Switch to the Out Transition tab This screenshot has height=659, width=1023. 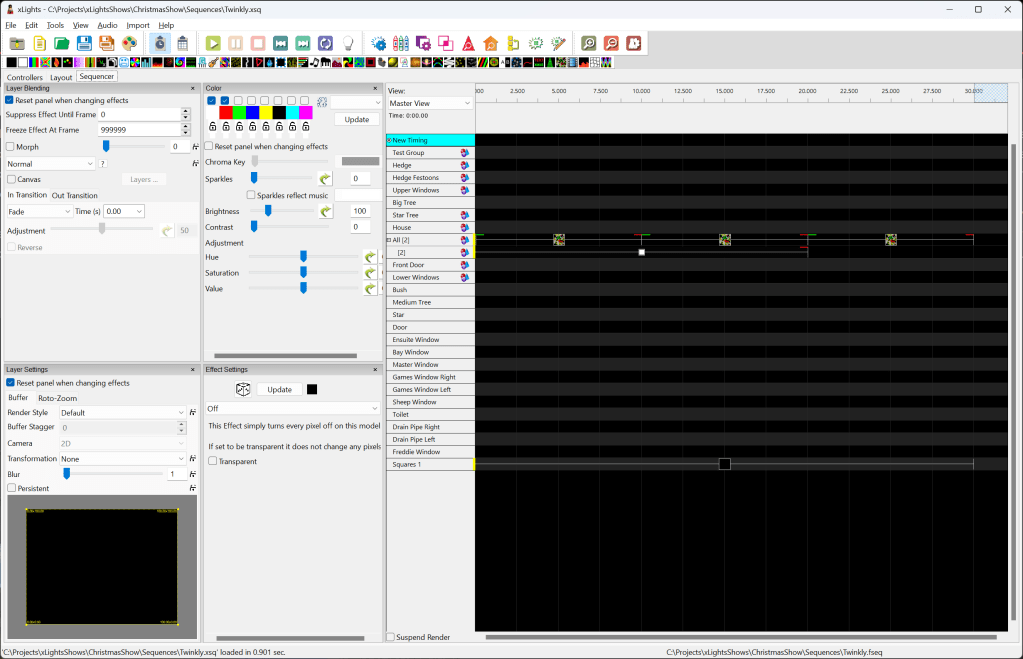tap(75, 196)
